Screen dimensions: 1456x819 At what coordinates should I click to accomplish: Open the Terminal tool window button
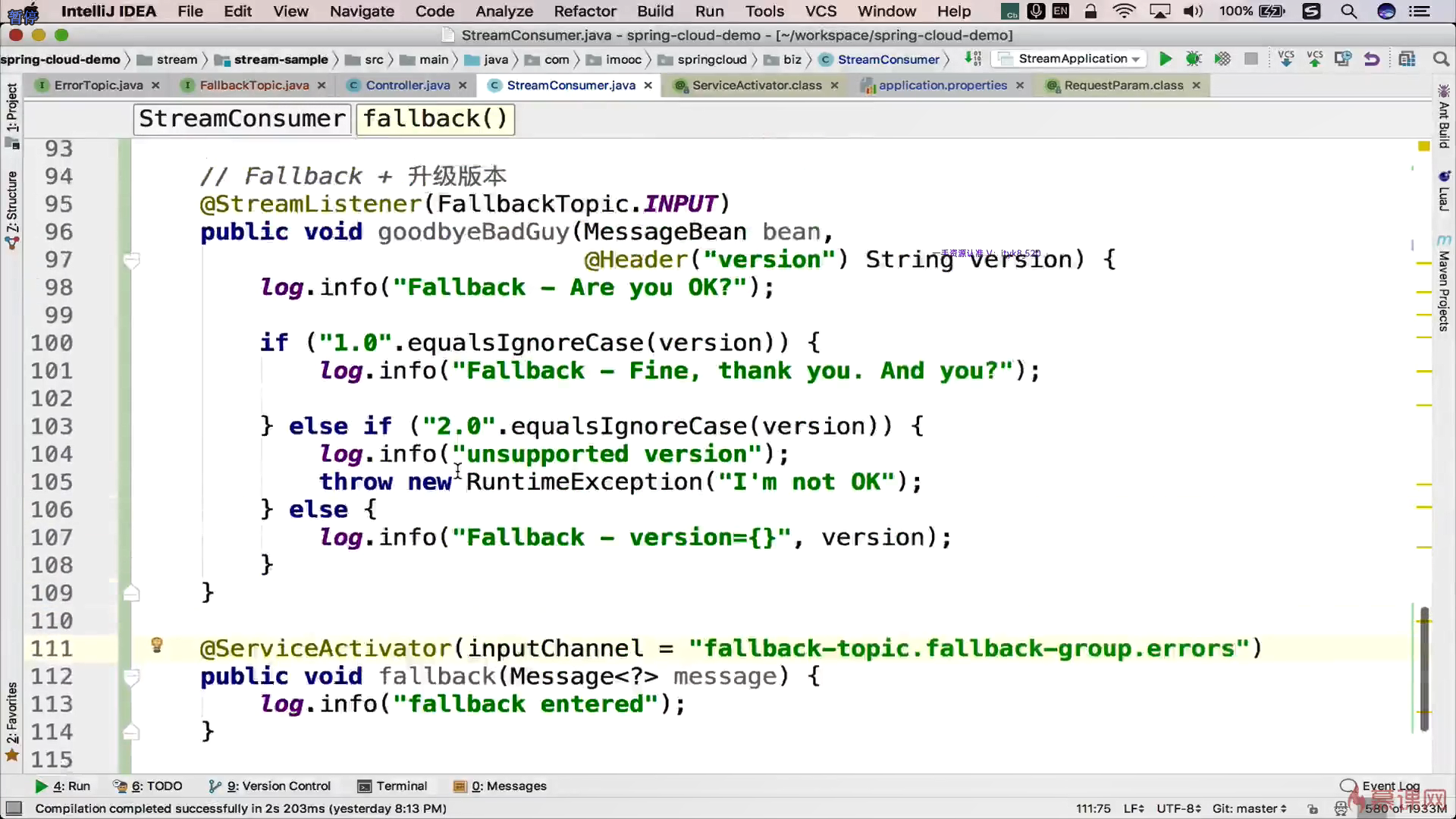pyautogui.click(x=393, y=786)
